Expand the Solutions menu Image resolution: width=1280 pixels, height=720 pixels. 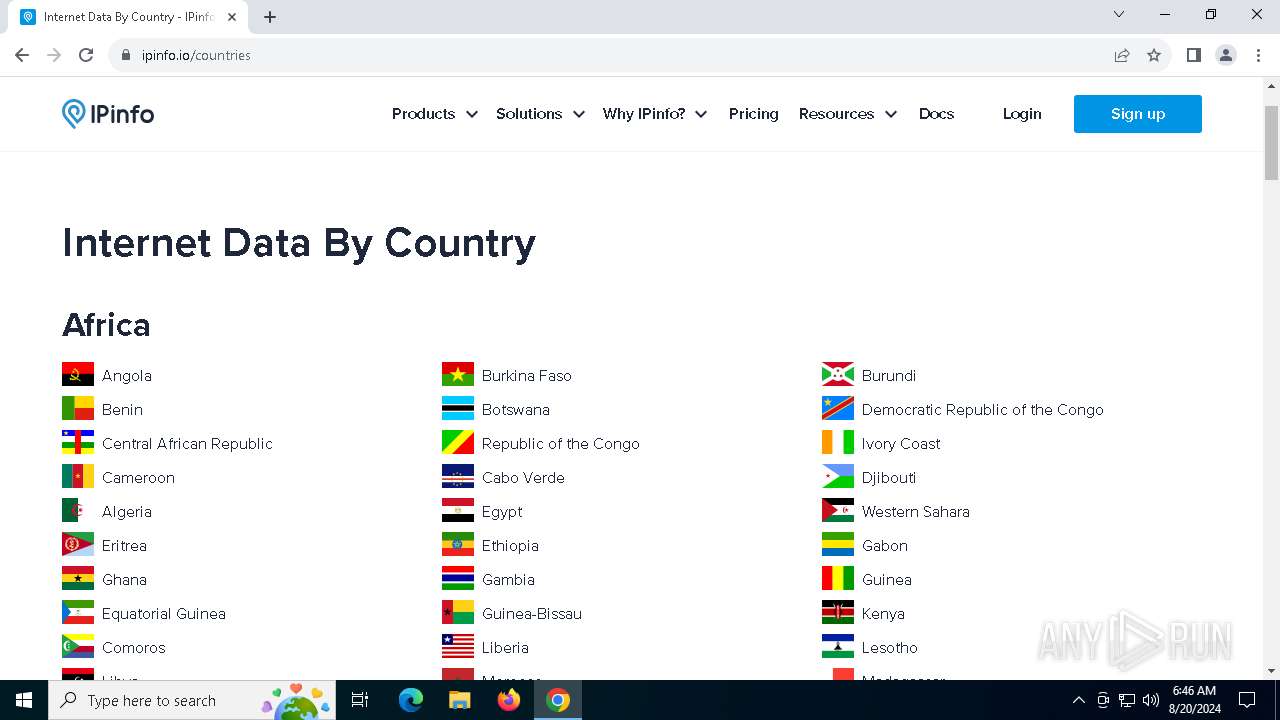540,114
